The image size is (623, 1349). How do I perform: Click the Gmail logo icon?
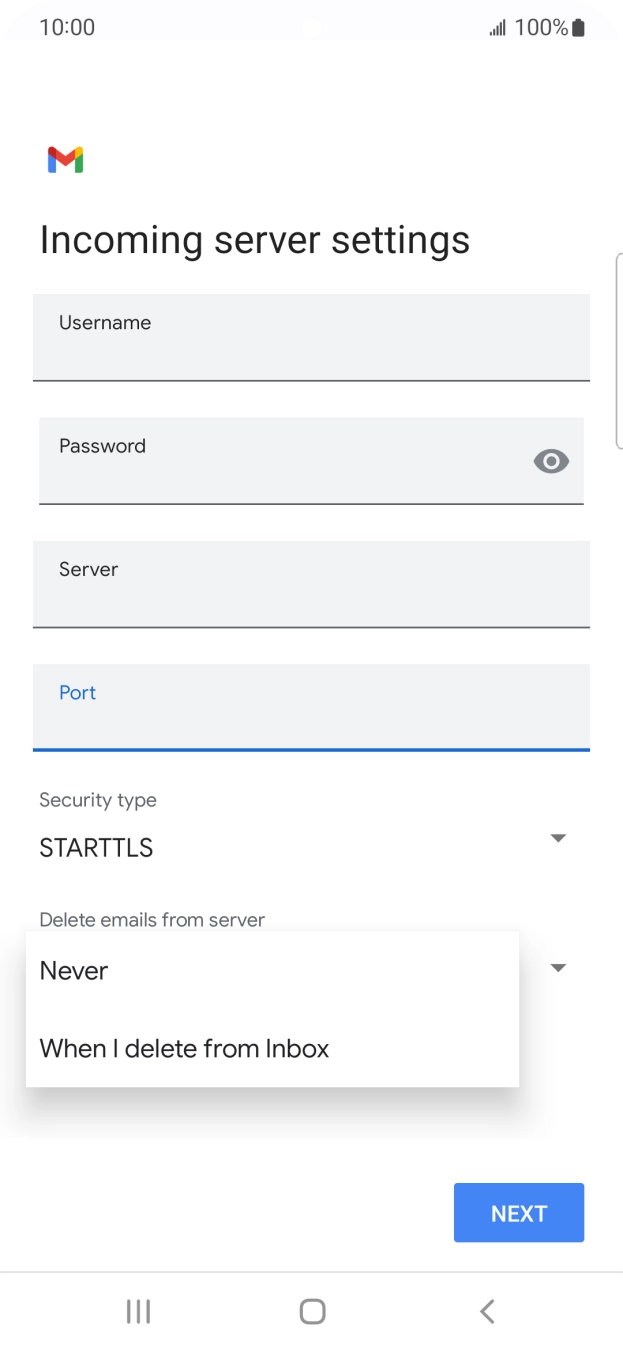[63, 159]
